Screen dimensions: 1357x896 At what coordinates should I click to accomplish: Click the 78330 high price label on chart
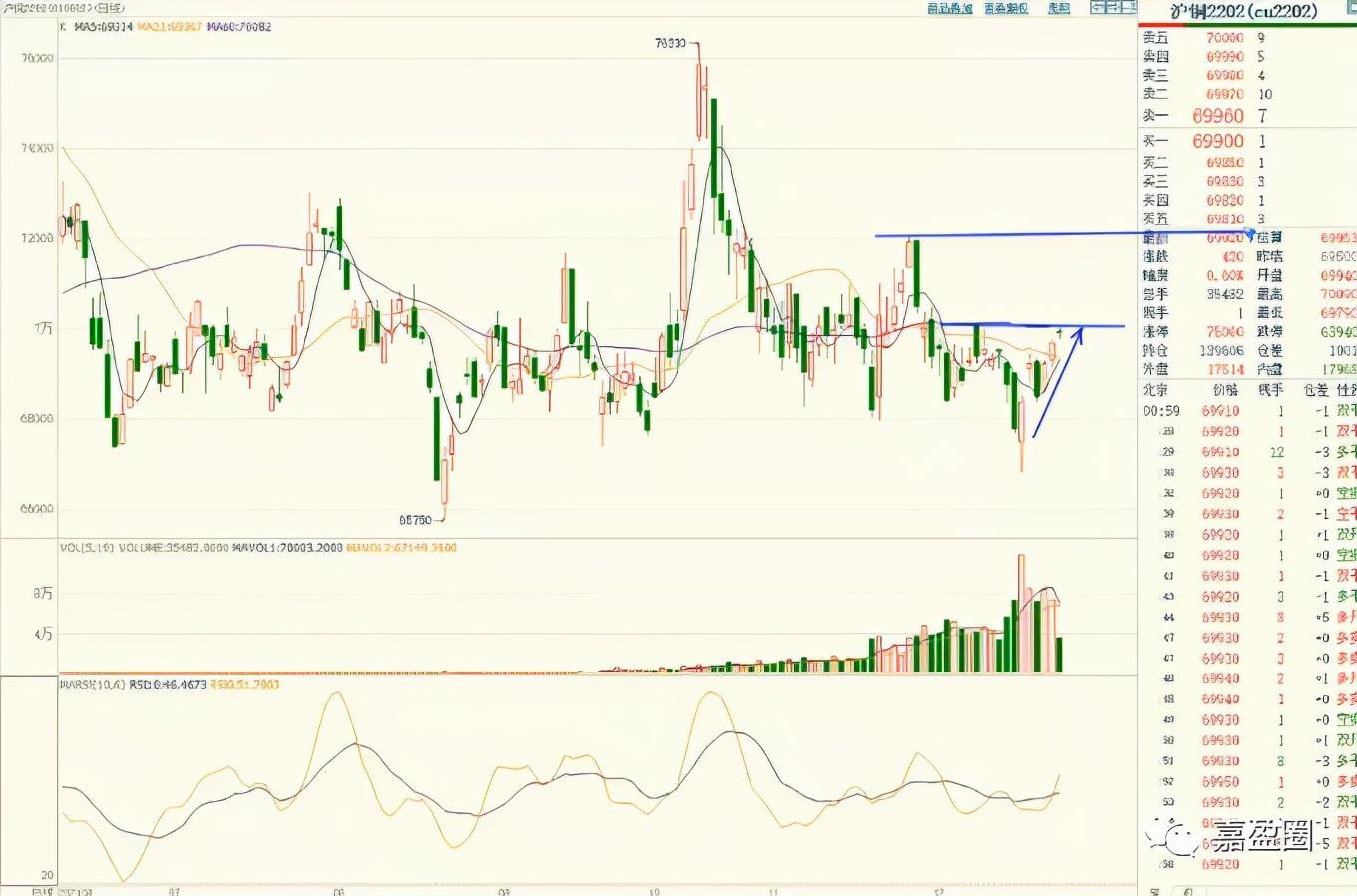(671, 43)
